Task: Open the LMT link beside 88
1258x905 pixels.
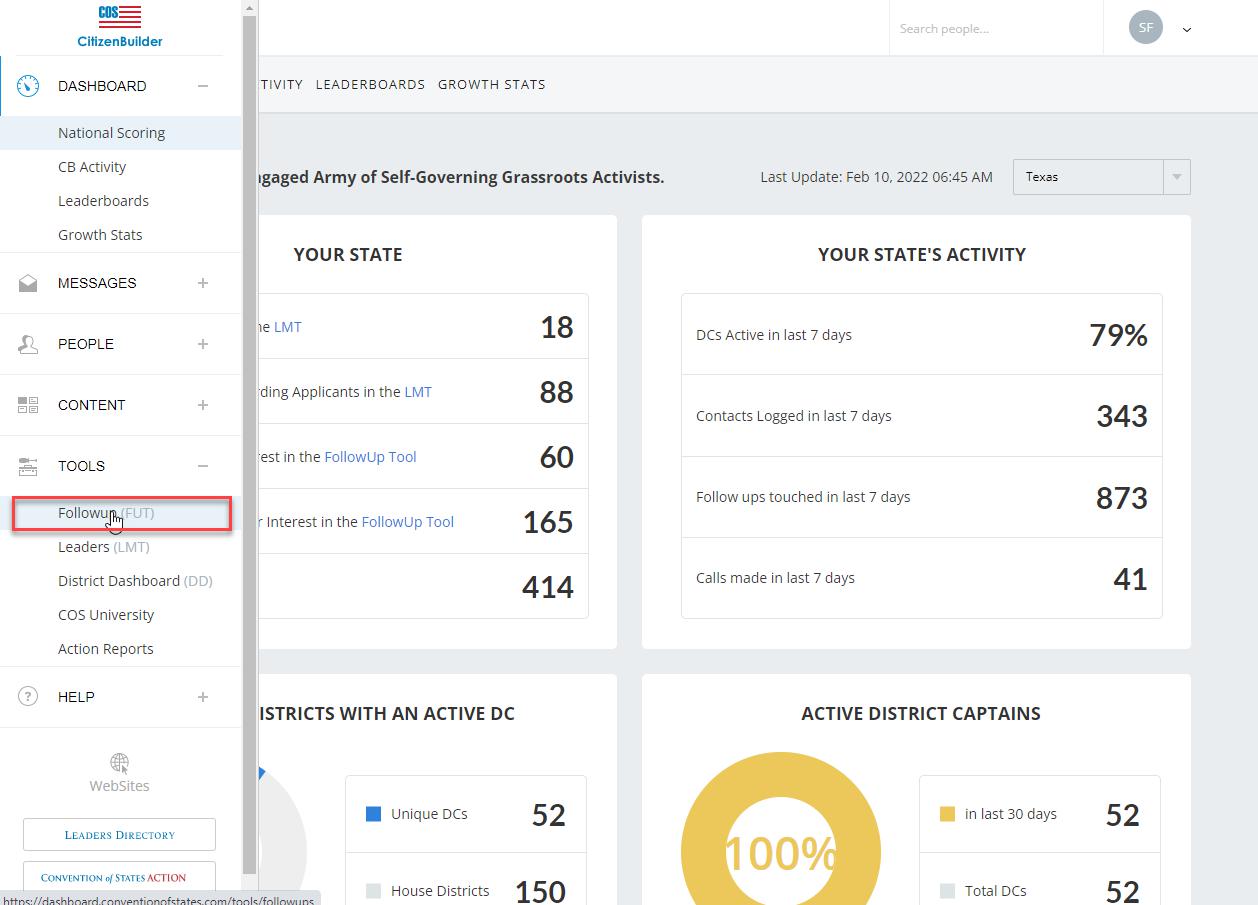Action: tap(418, 392)
